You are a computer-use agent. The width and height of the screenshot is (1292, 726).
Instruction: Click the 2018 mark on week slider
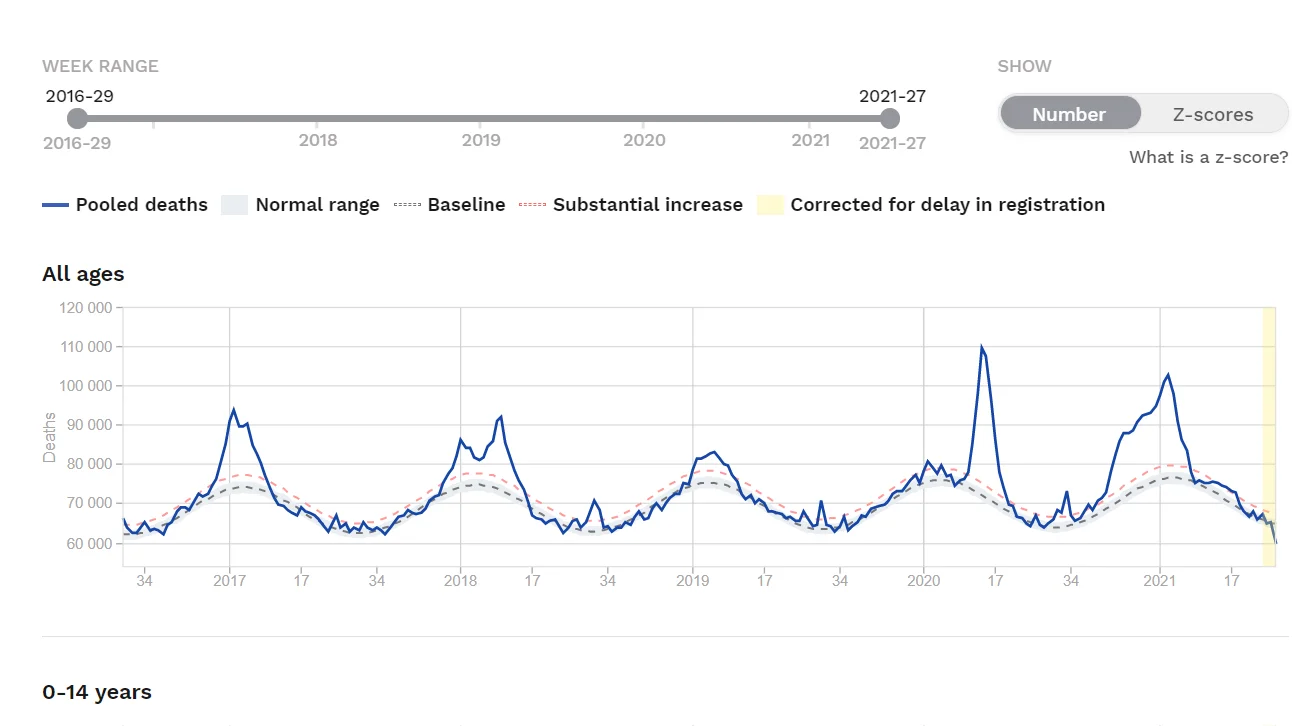[x=318, y=140]
